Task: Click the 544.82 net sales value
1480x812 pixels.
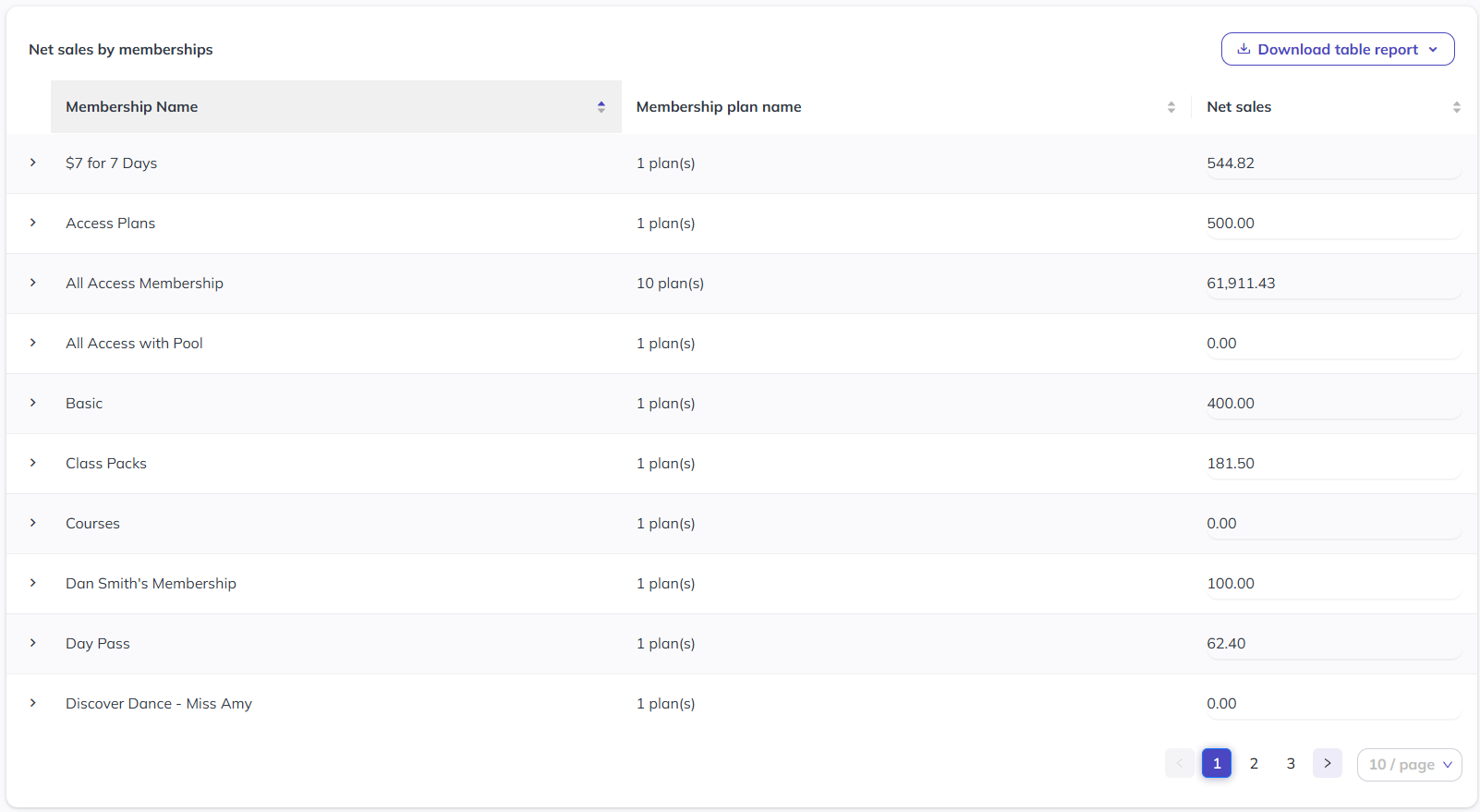Action: pyautogui.click(x=1231, y=163)
